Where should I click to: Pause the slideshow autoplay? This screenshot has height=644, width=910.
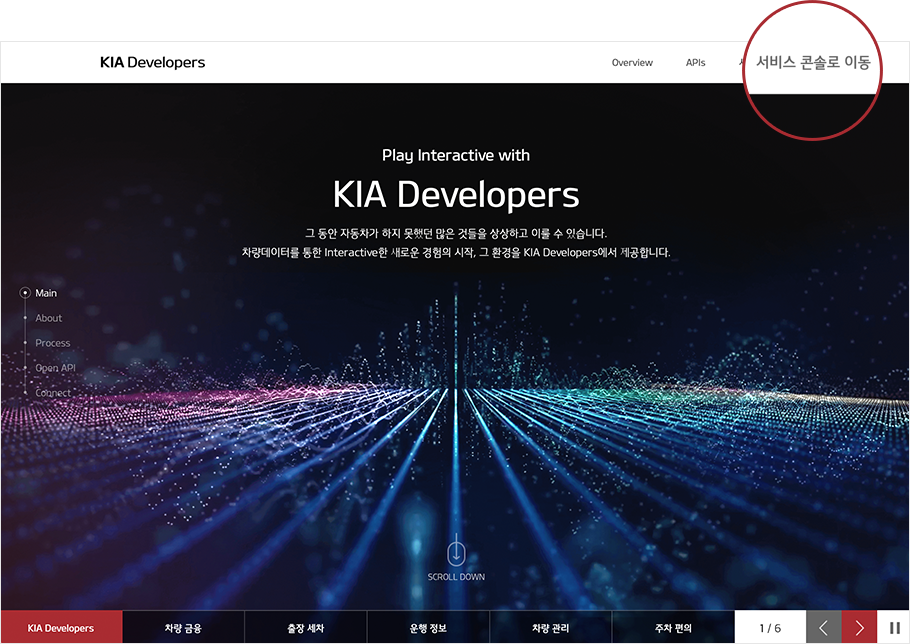tap(894, 628)
